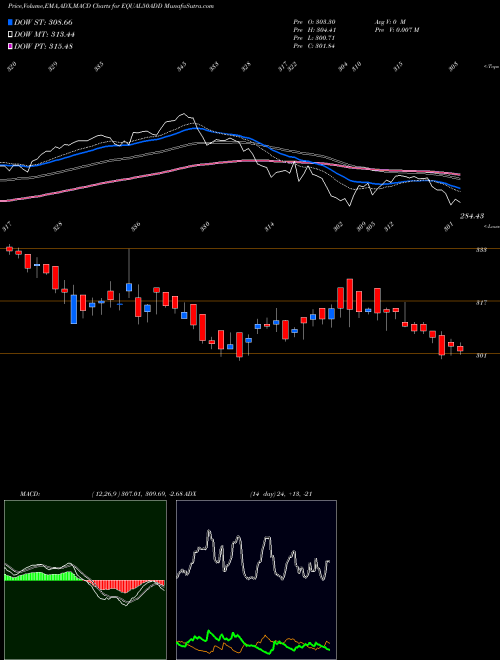Click the blue DOW ST color swatch
Screen dimensions: 500x660
point(10,22)
